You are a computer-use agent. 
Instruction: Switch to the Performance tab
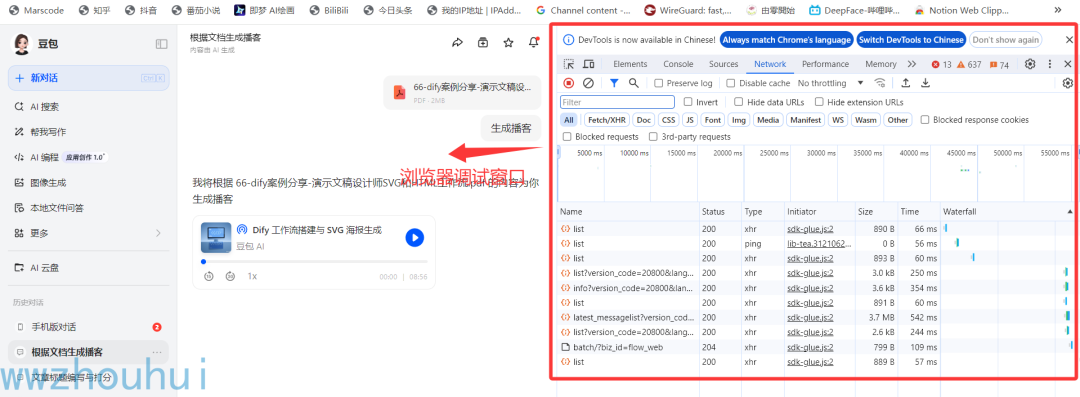point(825,64)
